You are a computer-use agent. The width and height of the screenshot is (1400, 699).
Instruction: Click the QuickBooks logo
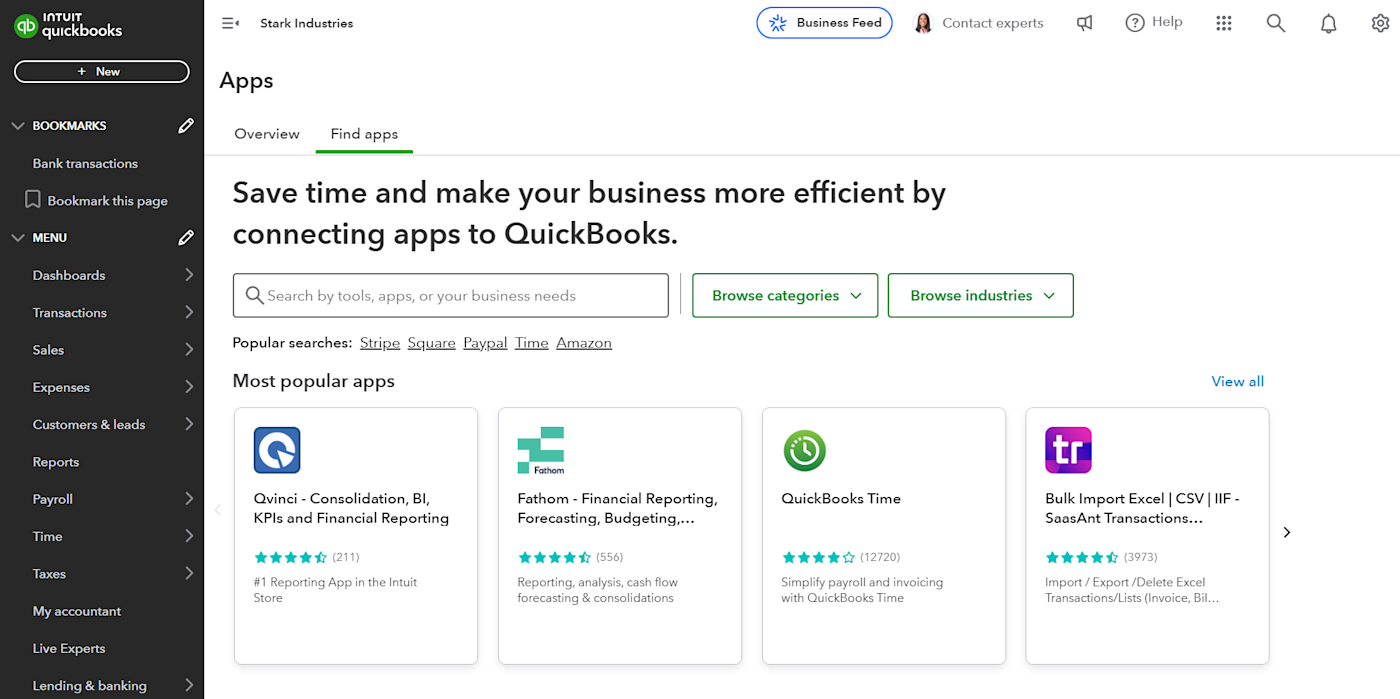68,25
